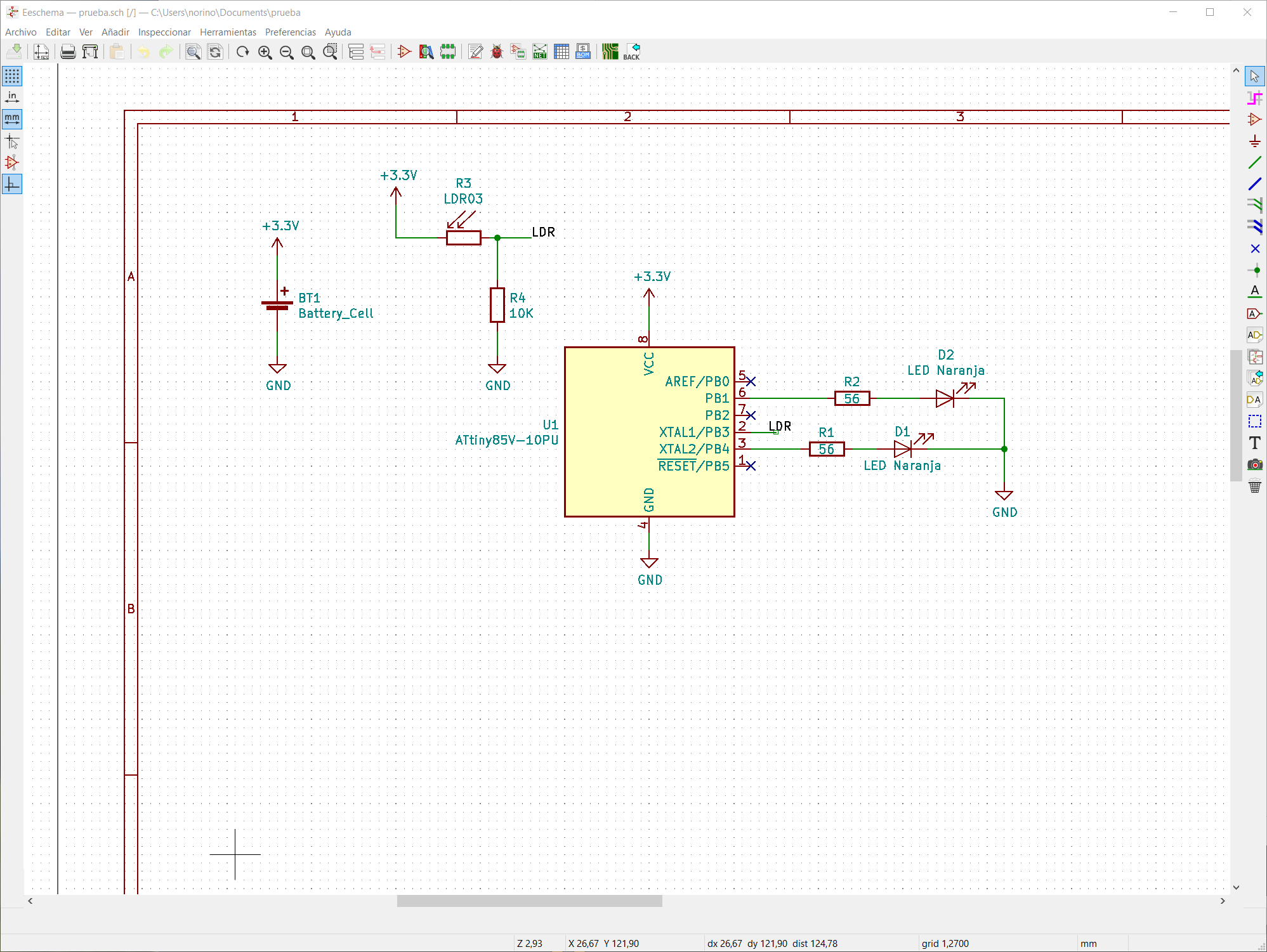Click the vertical scrollbar down arrow
Screen dimensions: 1267x952
[x=1236, y=887]
